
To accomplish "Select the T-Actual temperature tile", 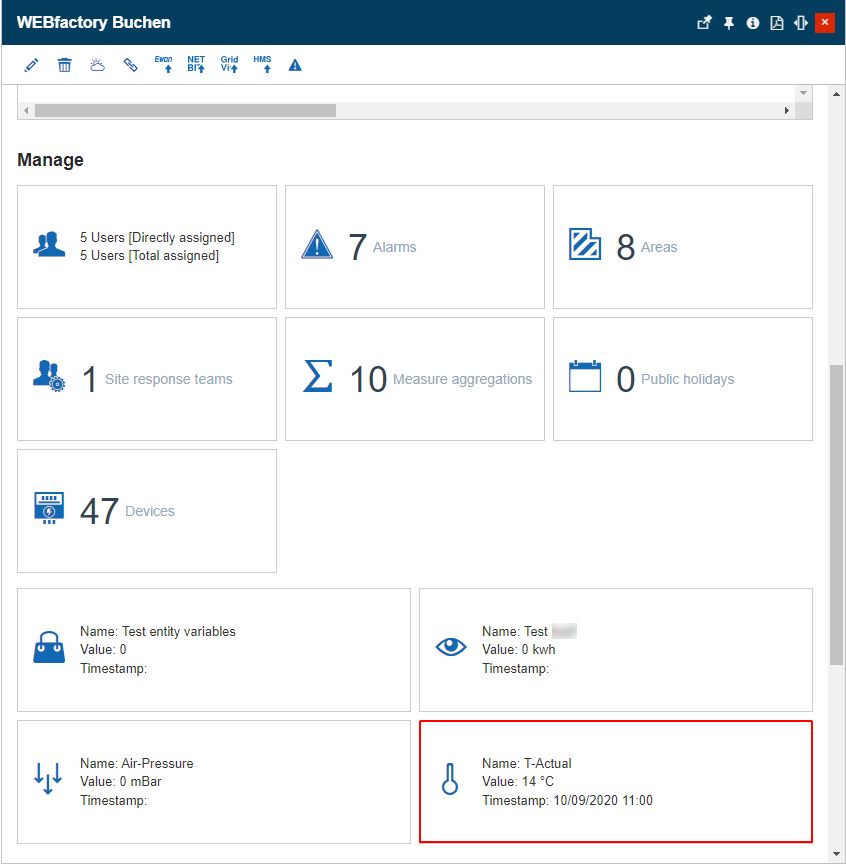I will [615, 781].
